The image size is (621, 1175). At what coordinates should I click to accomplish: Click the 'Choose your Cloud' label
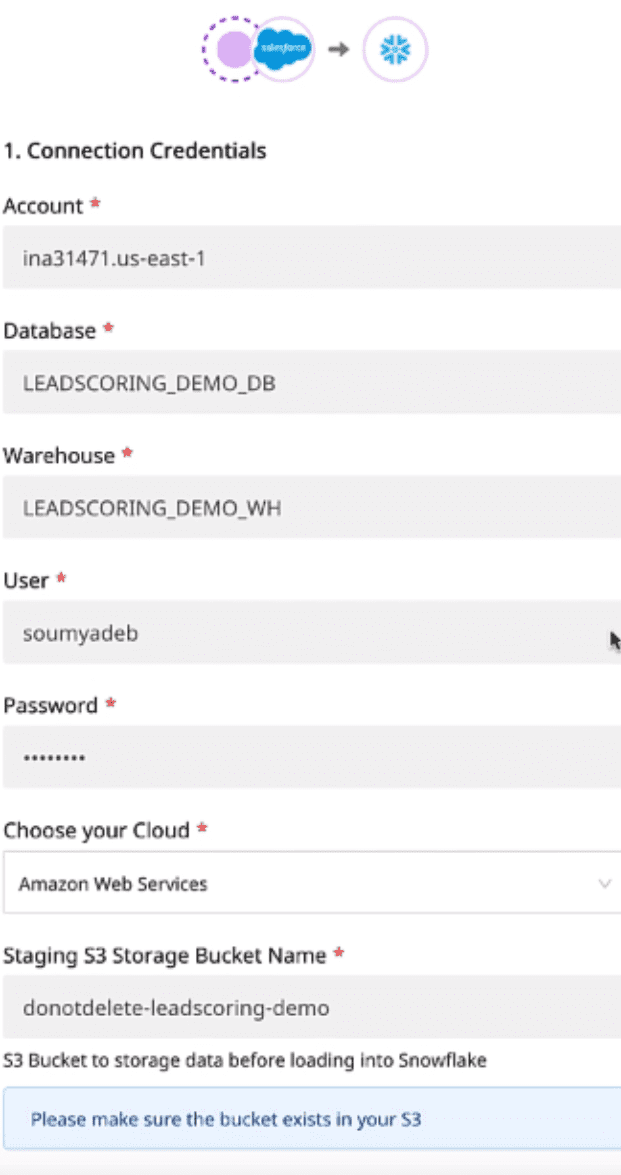point(97,830)
